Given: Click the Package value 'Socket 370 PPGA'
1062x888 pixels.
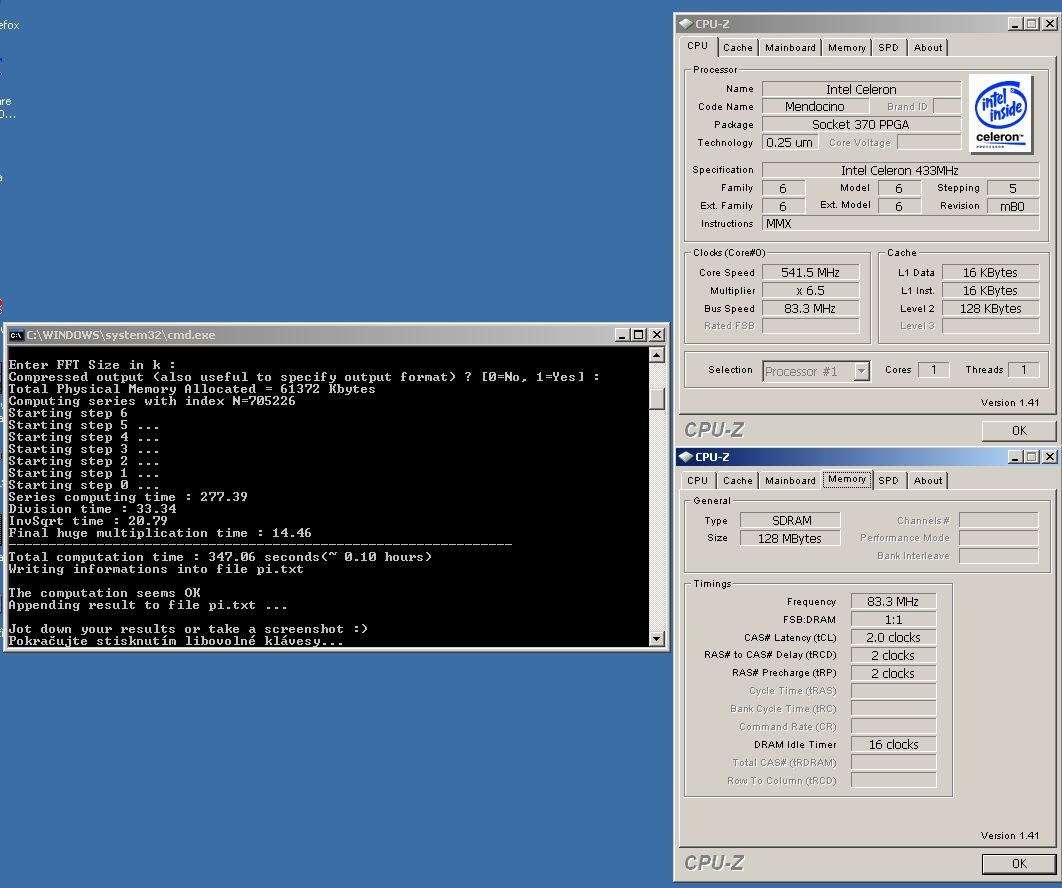Looking at the screenshot, I should pyautogui.click(x=861, y=125).
